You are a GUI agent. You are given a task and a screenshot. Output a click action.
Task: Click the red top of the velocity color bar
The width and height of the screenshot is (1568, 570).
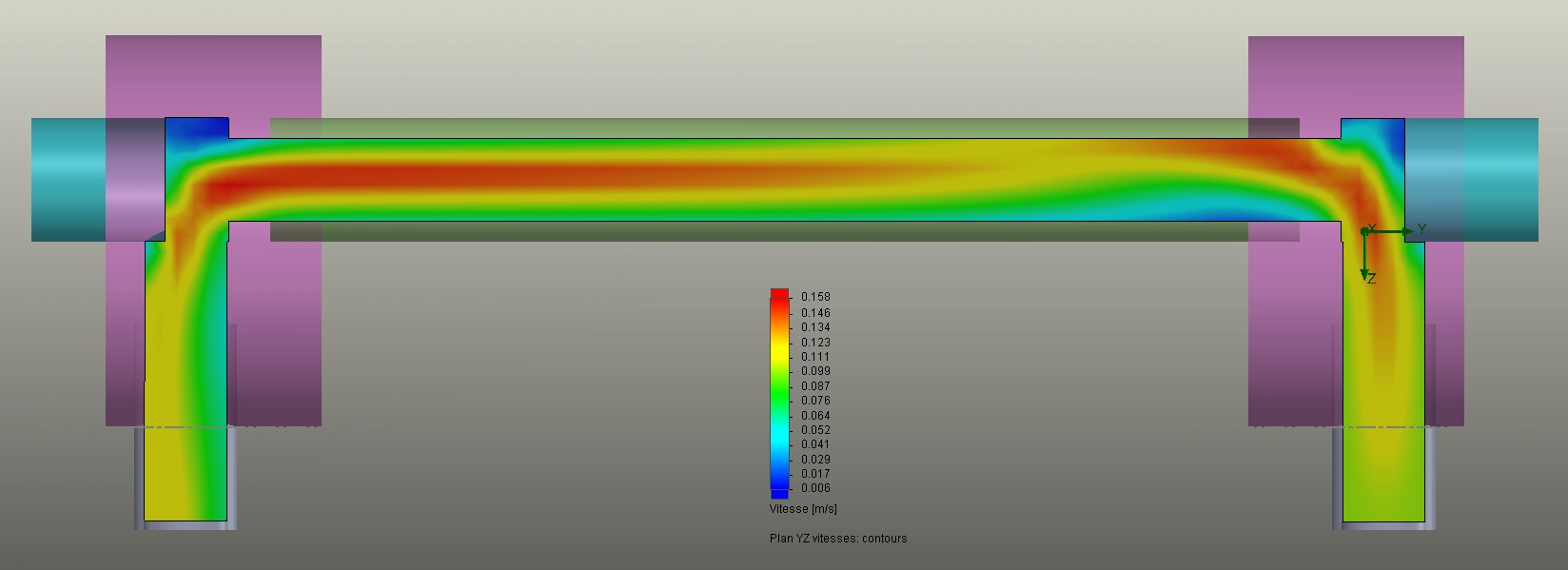[x=779, y=295]
